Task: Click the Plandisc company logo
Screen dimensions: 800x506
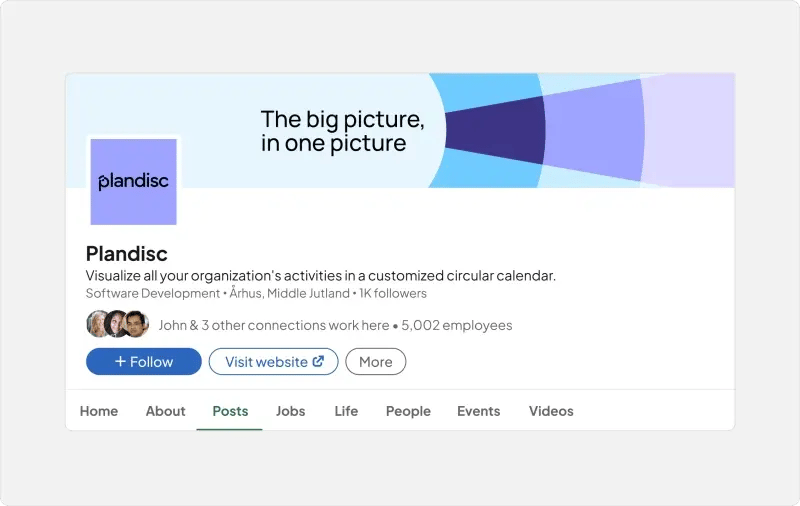Action: click(133, 181)
